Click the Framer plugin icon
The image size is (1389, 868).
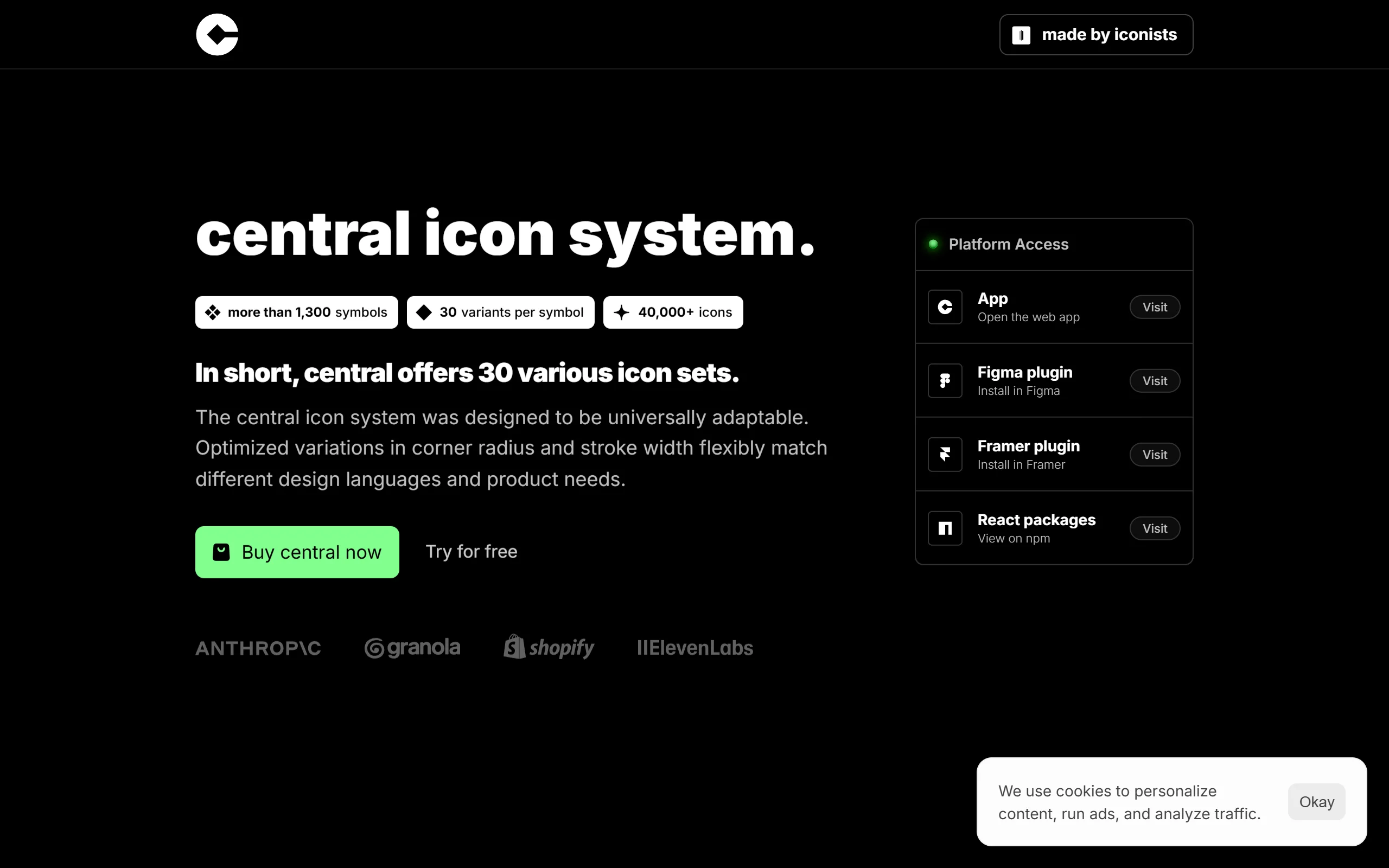point(945,455)
